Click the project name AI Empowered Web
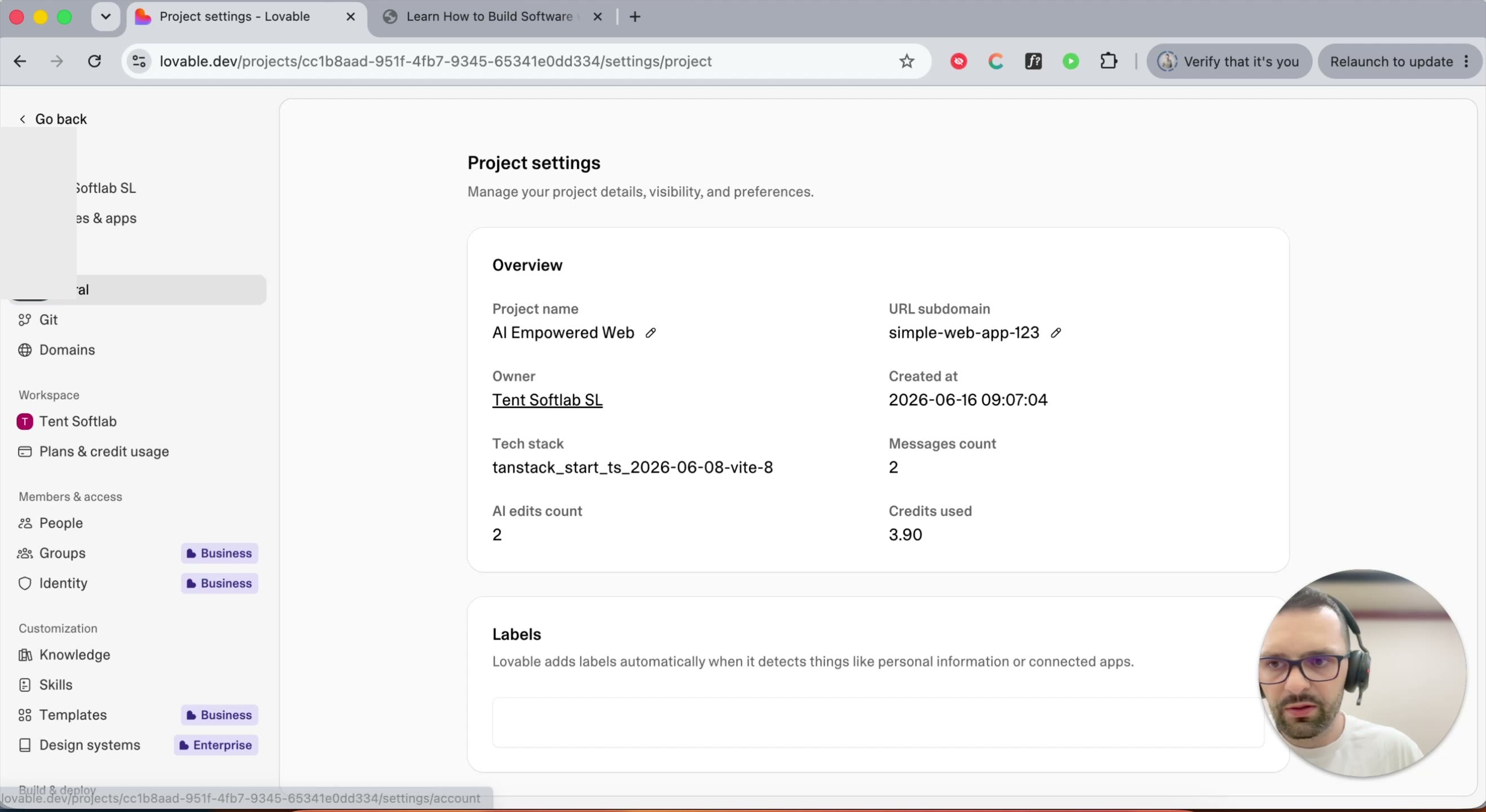The width and height of the screenshot is (1486, 812). 563,333
